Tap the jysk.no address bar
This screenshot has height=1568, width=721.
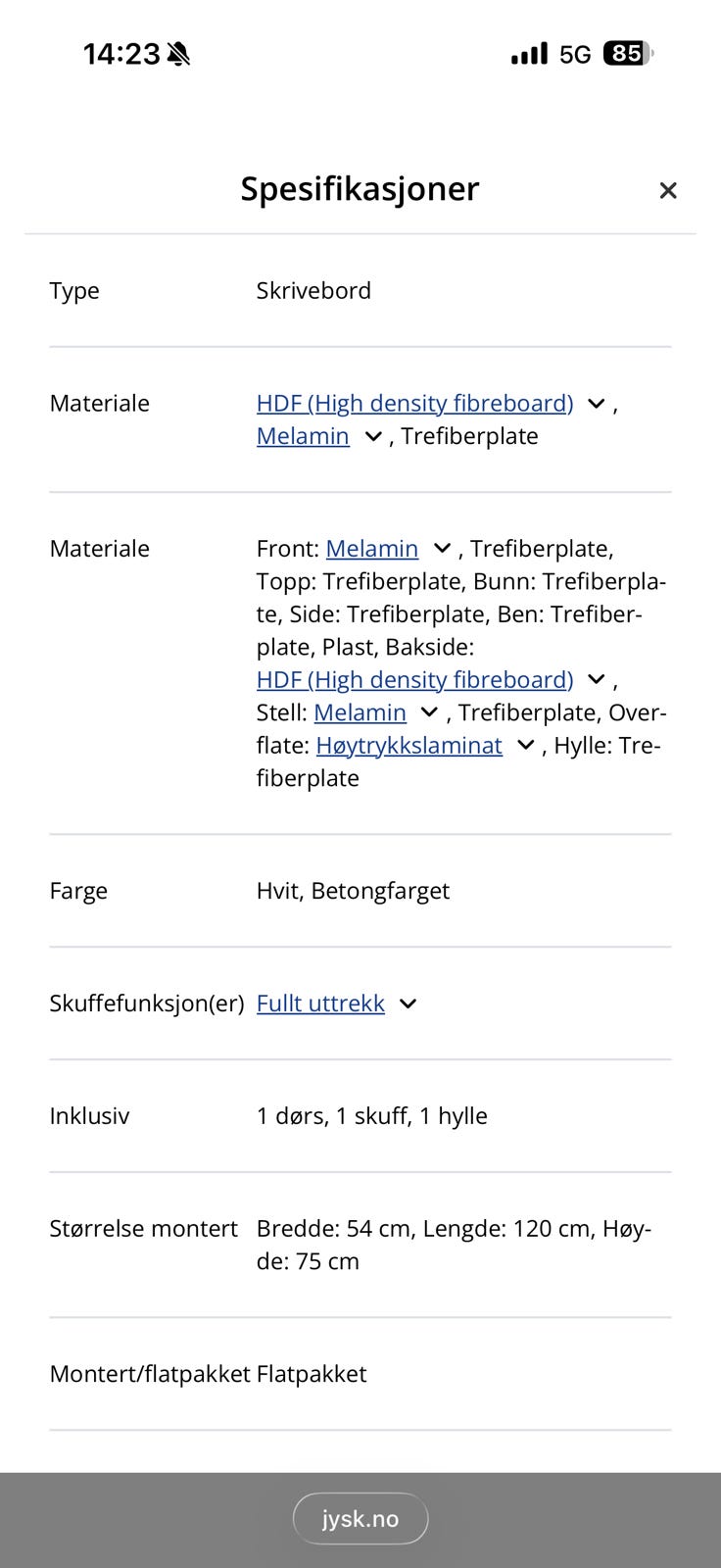point(360,1517)
